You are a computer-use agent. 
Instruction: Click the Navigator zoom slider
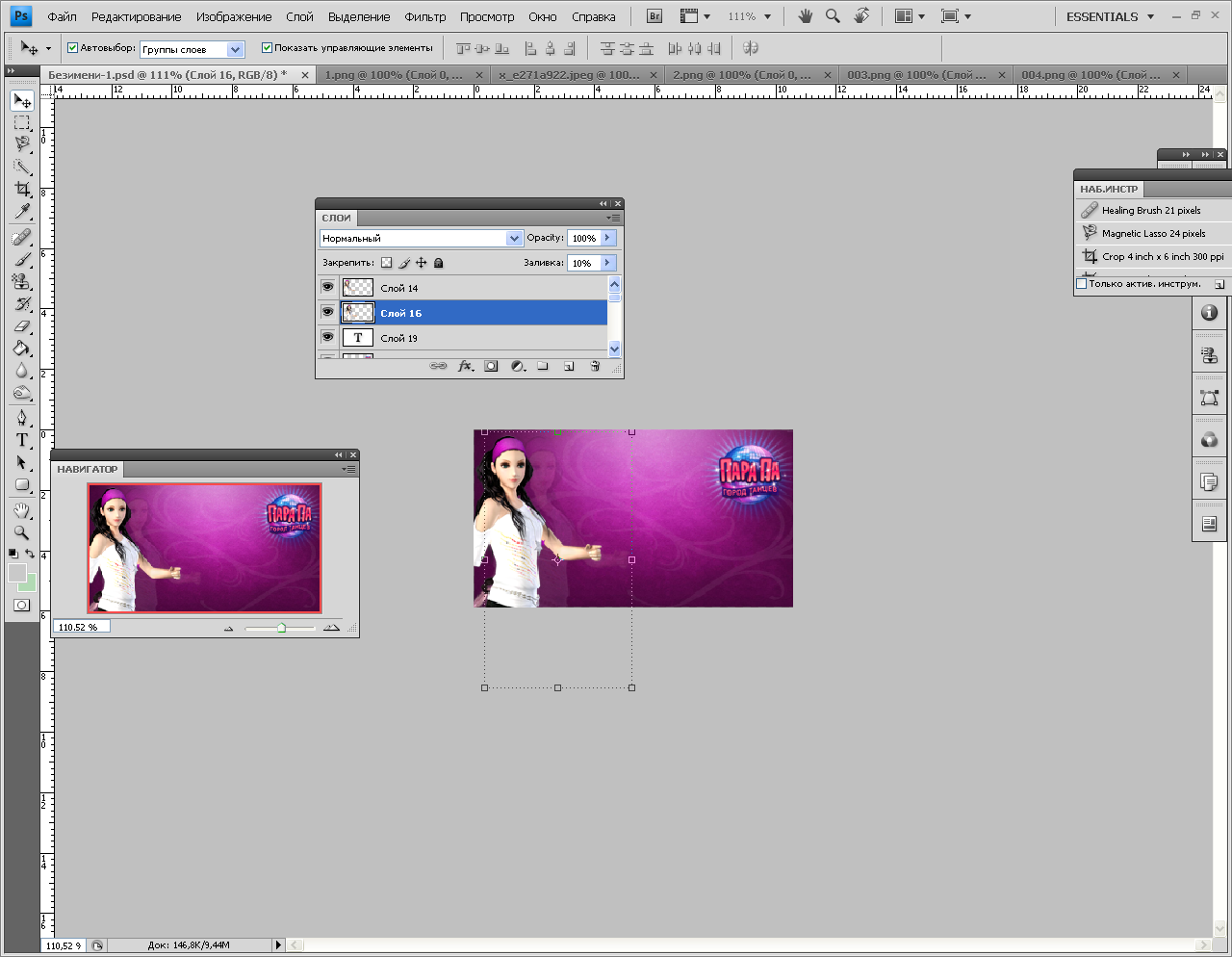pos(281,628)
